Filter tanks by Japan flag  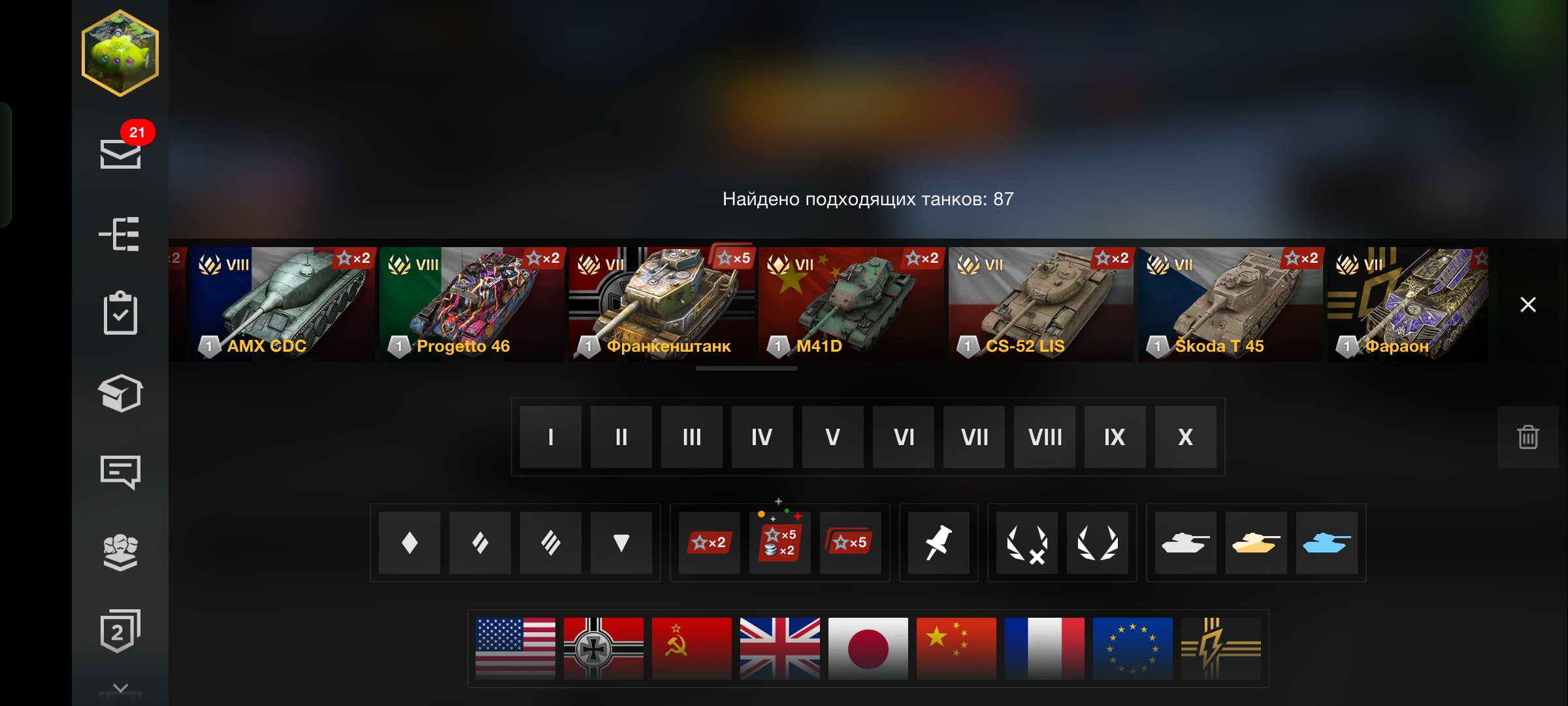(x=868, y=648)
